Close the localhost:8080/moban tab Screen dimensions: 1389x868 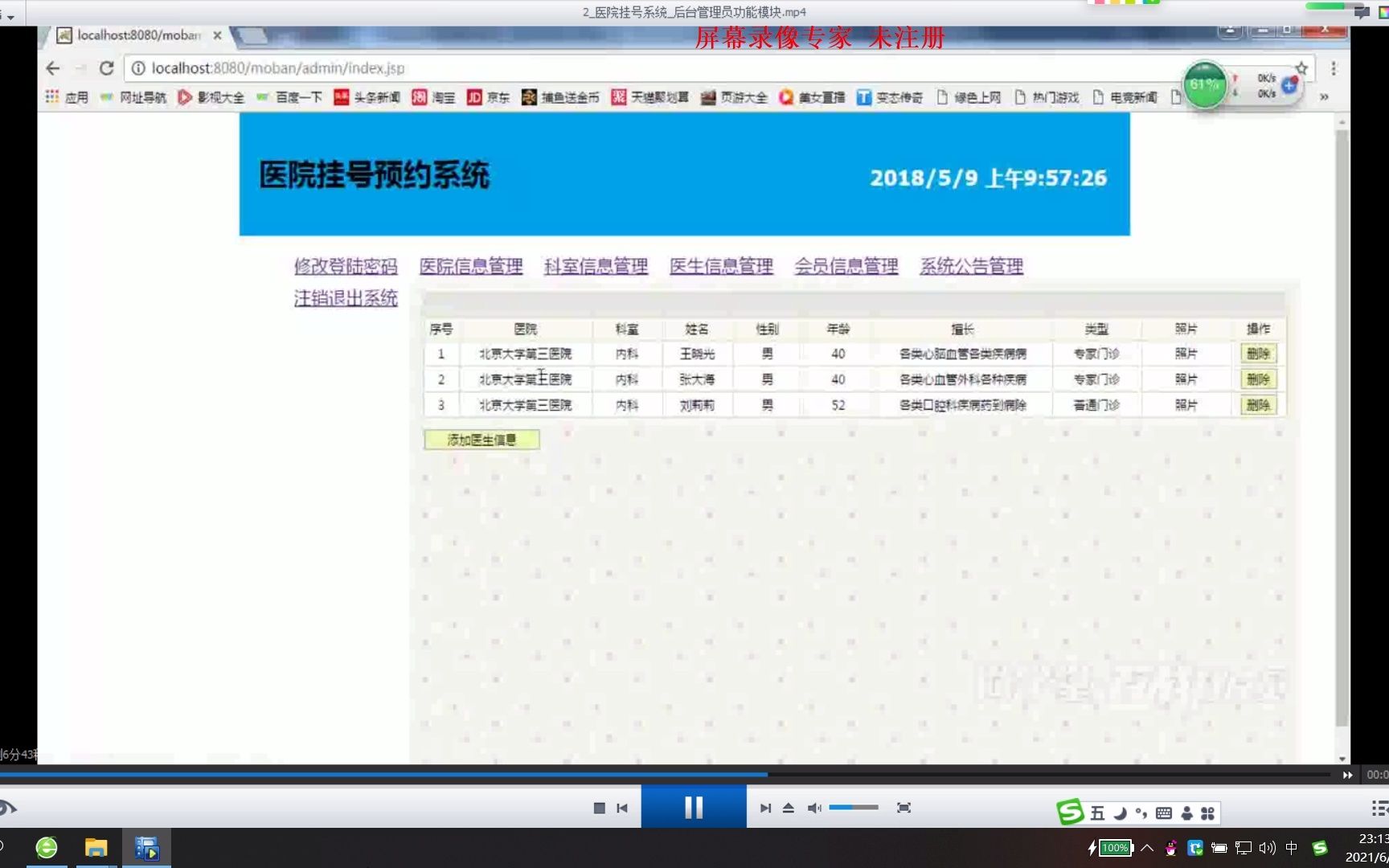tap(217, 35)
